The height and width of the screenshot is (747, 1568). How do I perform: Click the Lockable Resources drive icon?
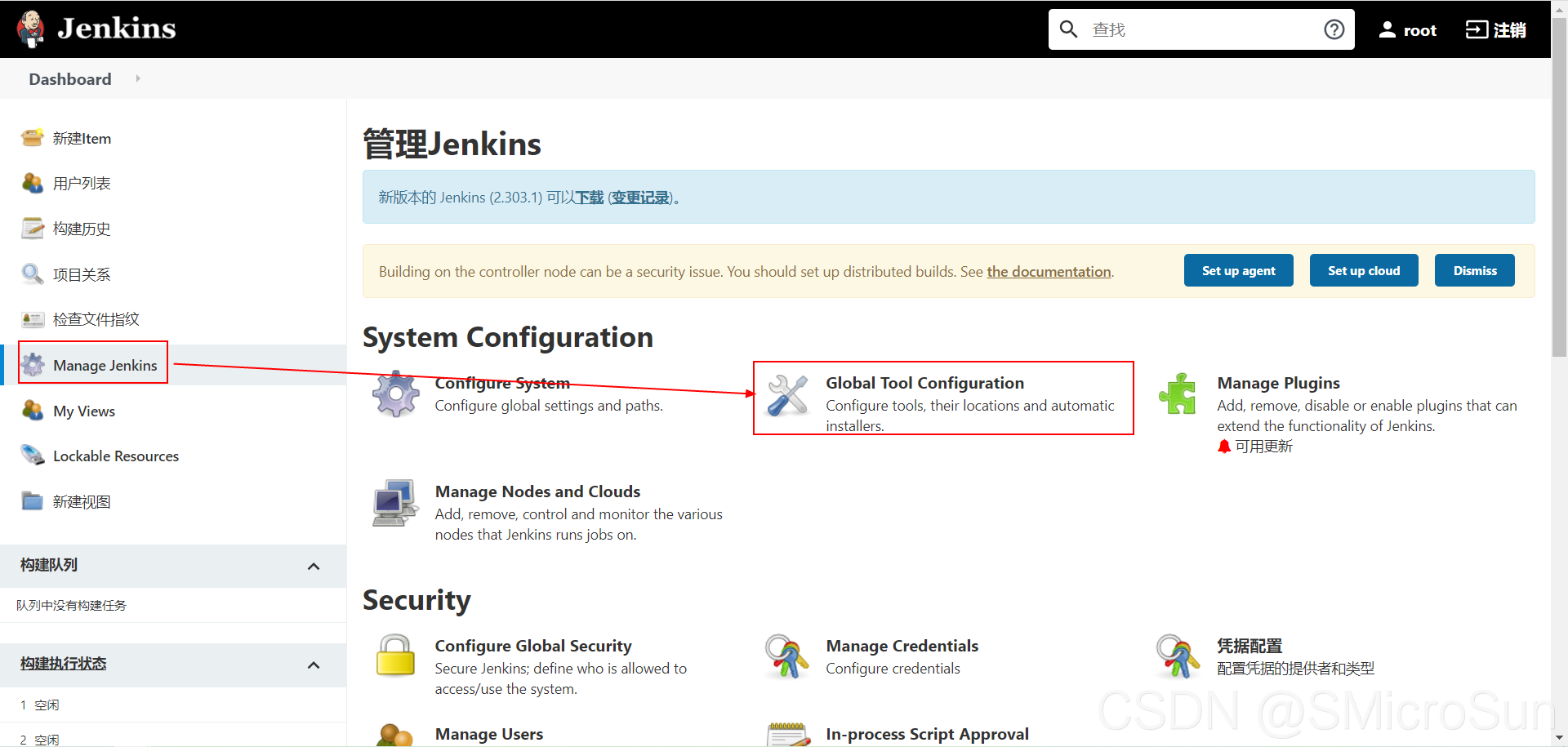click(33, 456)
